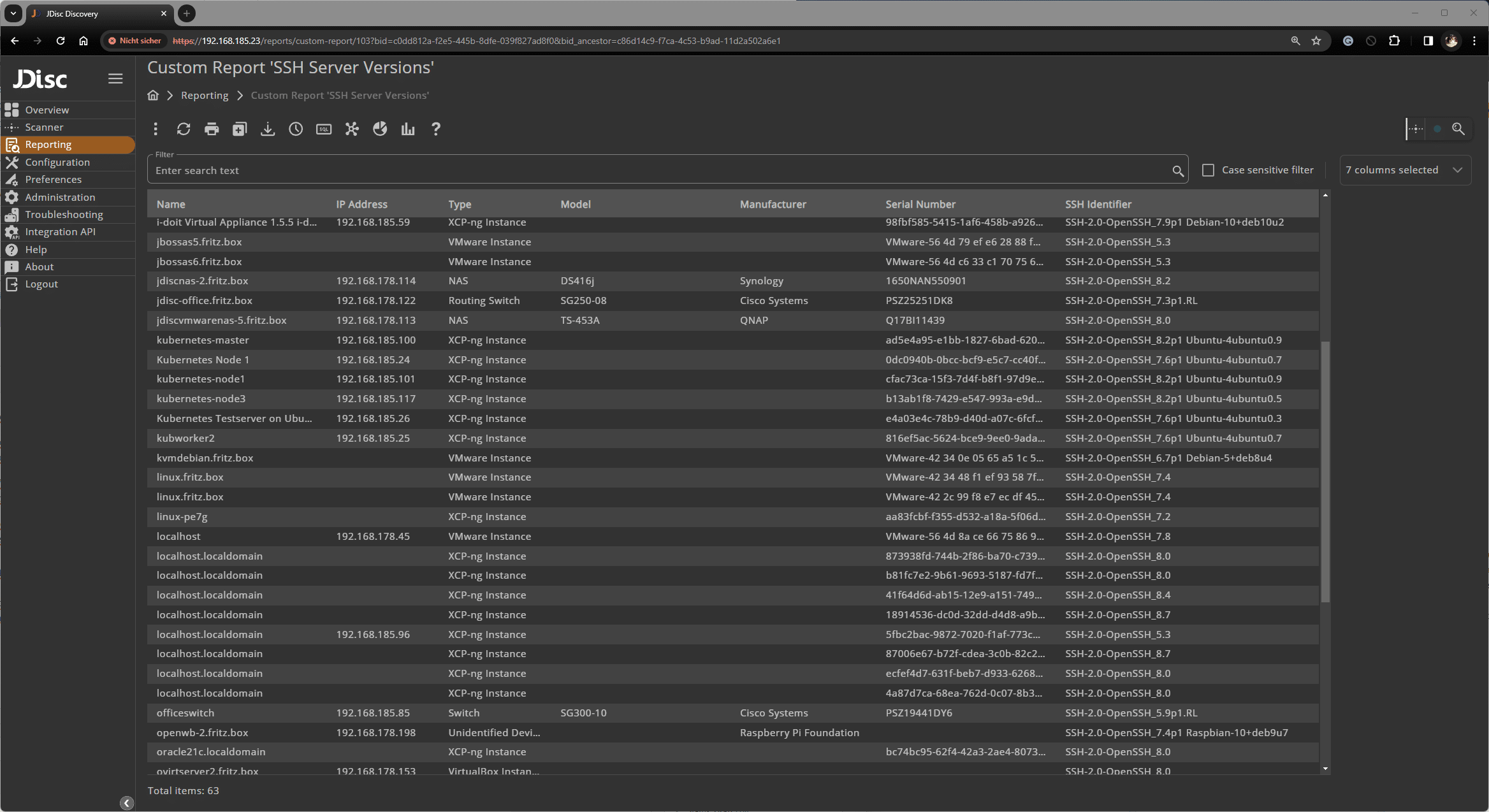Refresh the SSH Server Versions report
The width and height of the screenshot is (1489, 812).
184,129
